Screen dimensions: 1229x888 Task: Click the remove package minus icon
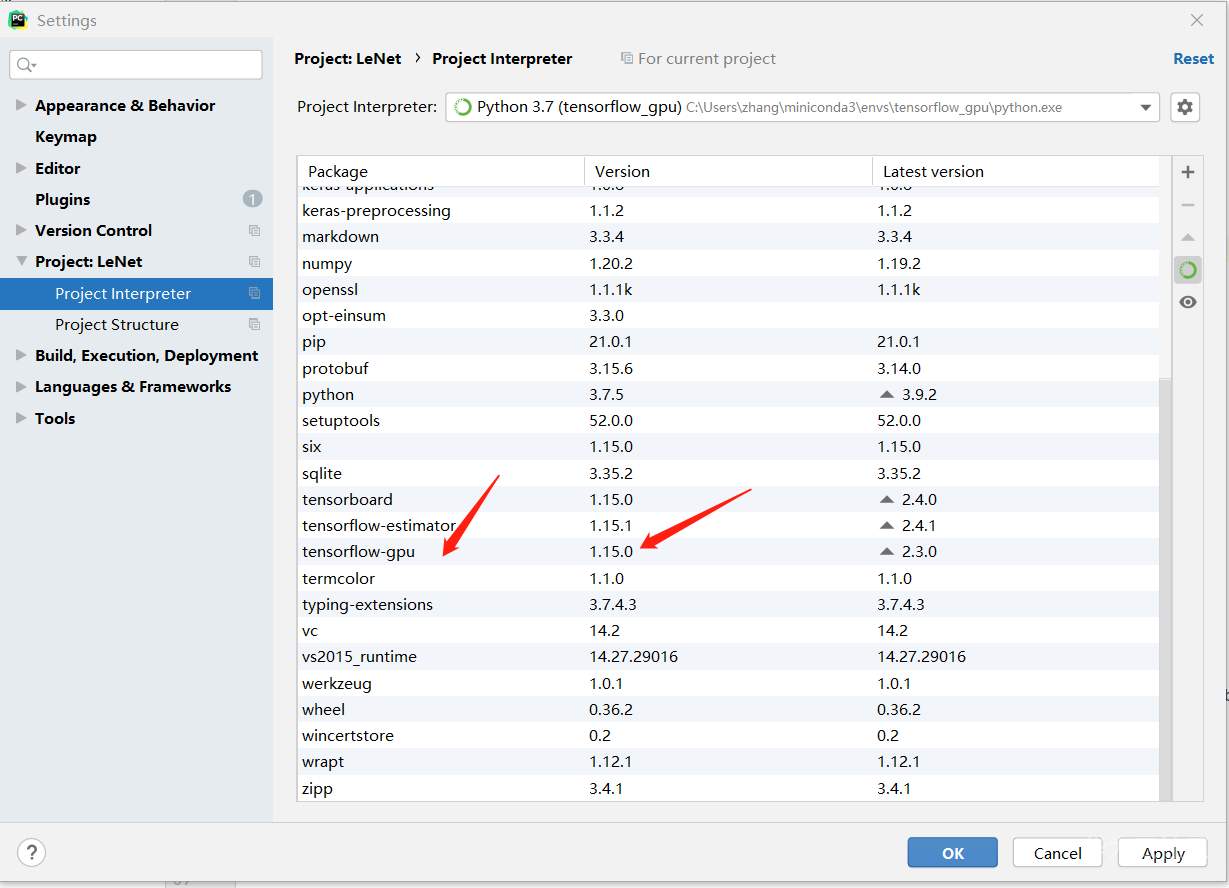pos(1188,205)
